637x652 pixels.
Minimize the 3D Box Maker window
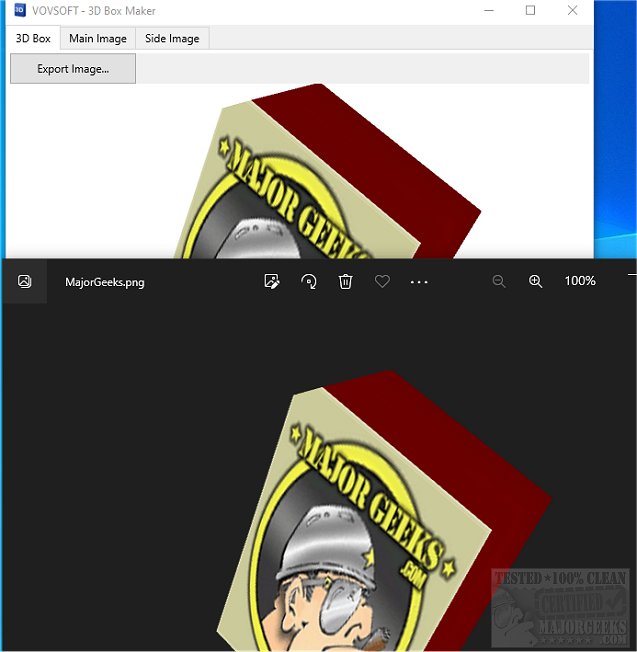click(x=489, y=10)
